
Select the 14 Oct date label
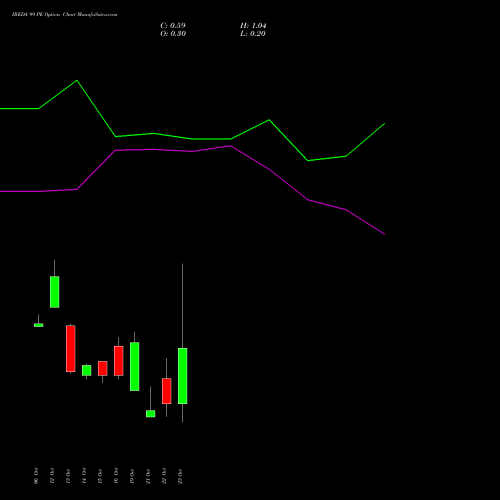pyautogui.click(x=84, y=476)
